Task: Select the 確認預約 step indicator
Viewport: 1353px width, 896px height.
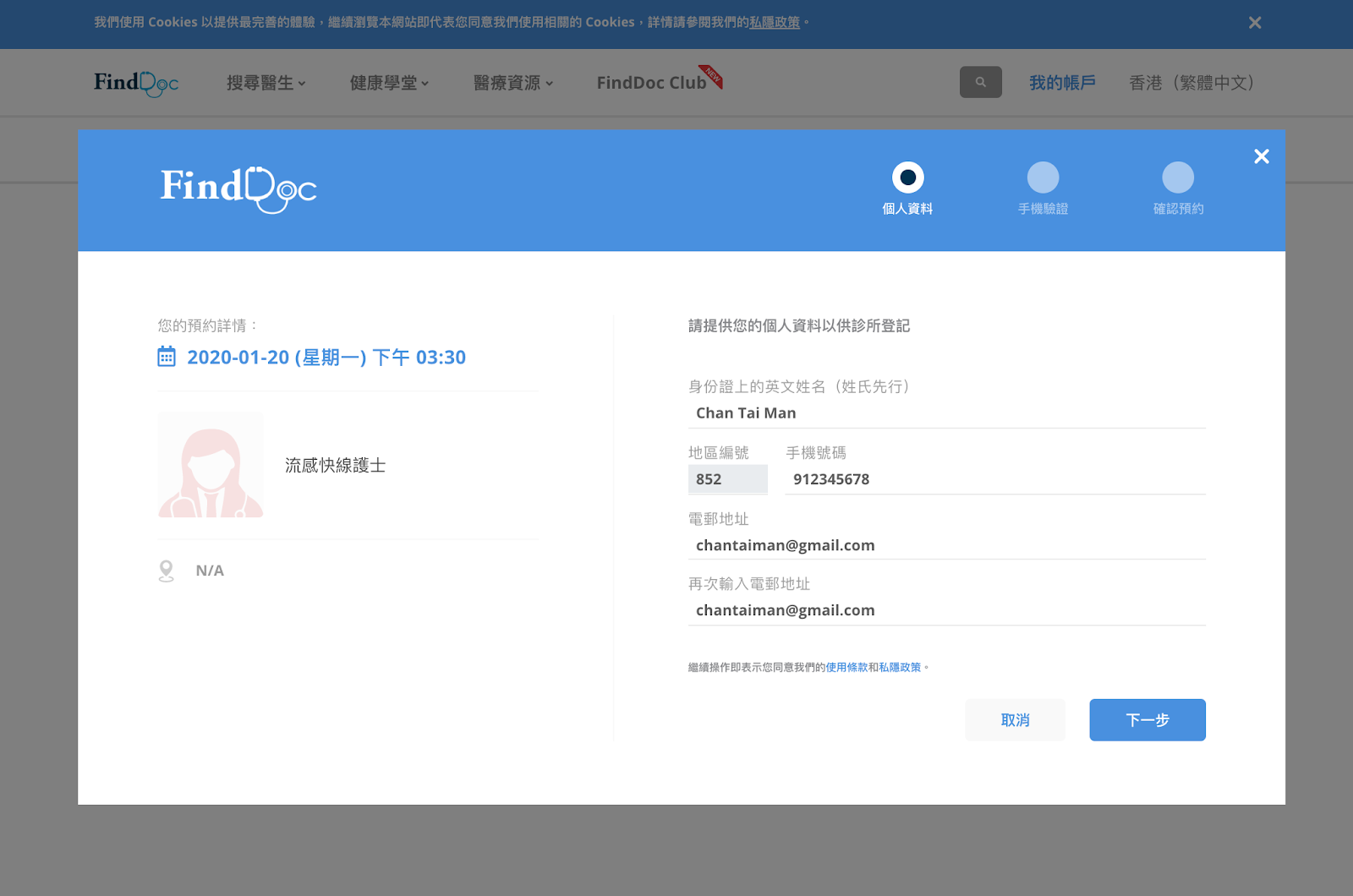Action: click(x=1178, y=188)
